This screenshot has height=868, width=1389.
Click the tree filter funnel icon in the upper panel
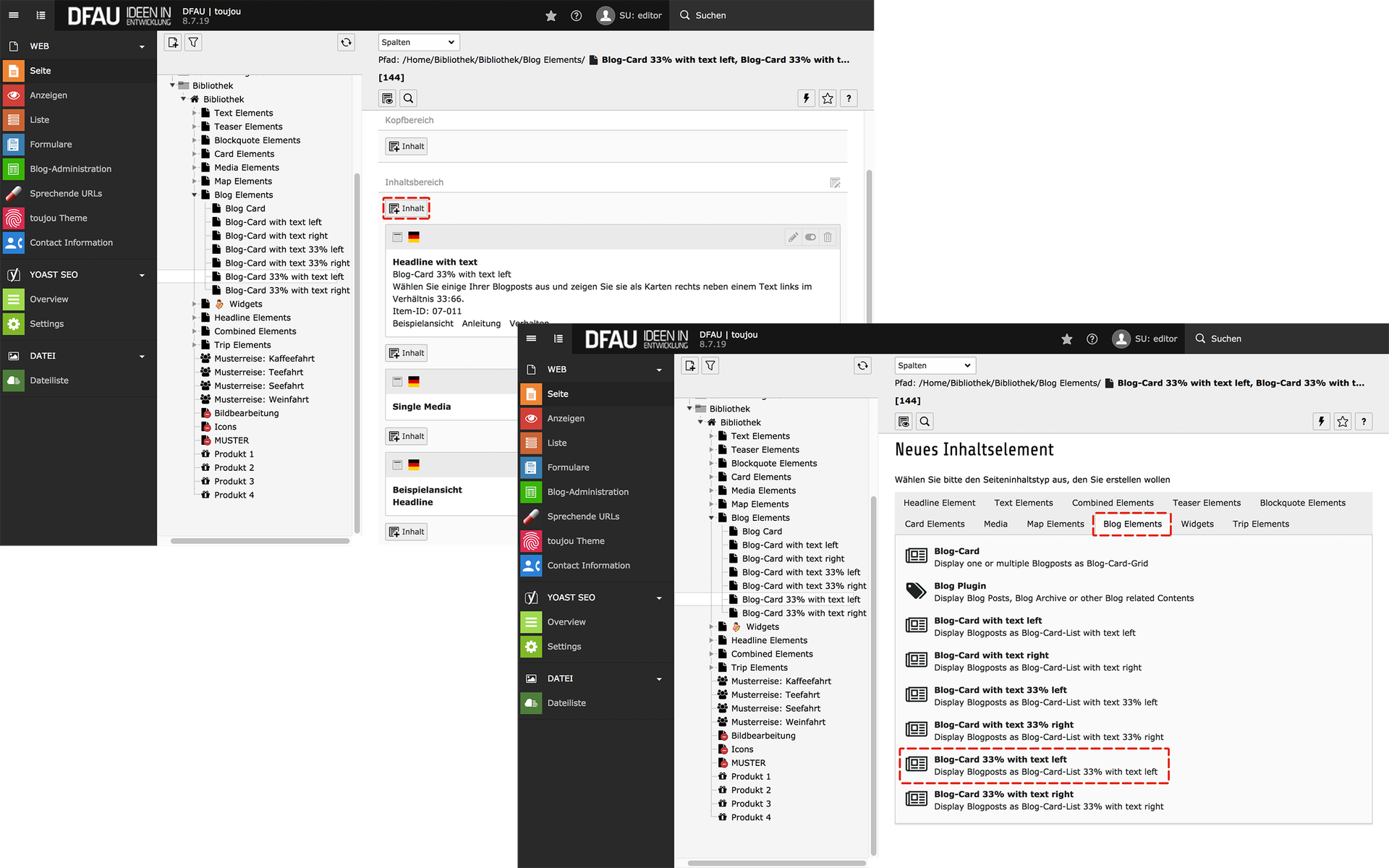193,43
